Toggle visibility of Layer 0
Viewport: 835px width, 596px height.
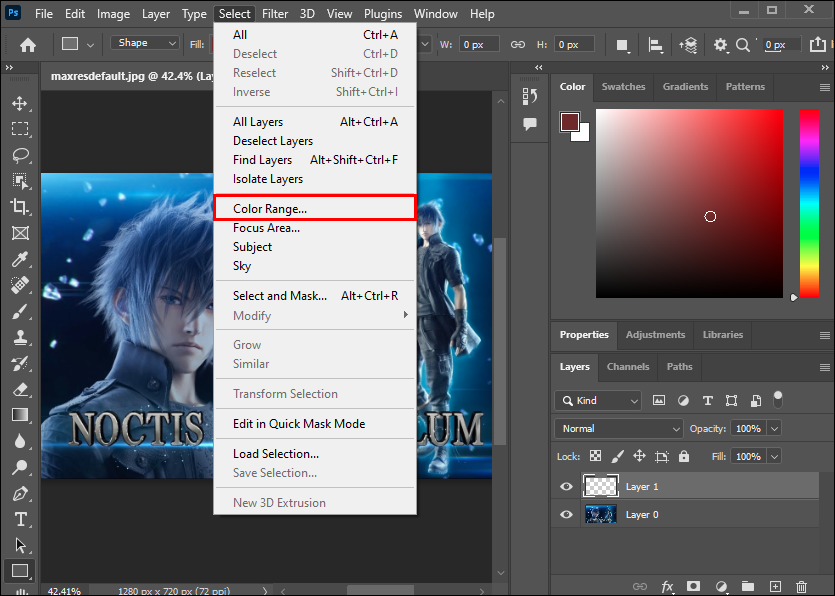tap(567, 515)
